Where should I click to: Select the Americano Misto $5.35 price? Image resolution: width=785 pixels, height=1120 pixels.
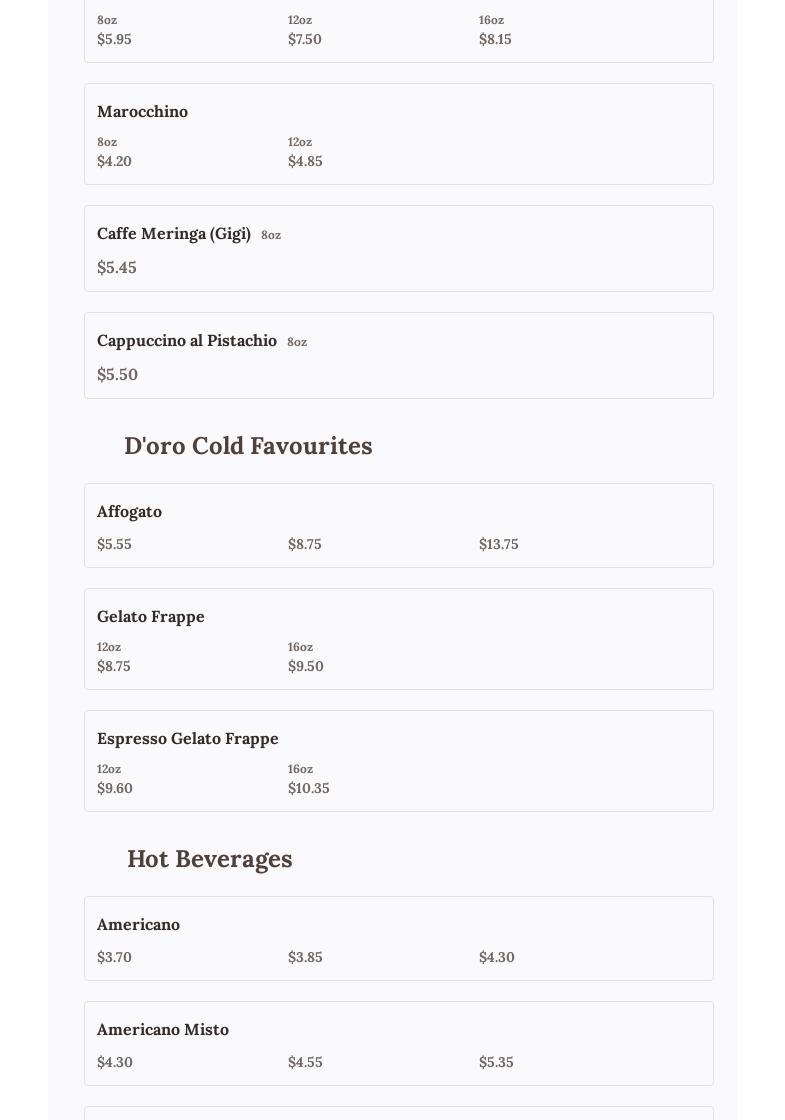[x=496, y=1062]
